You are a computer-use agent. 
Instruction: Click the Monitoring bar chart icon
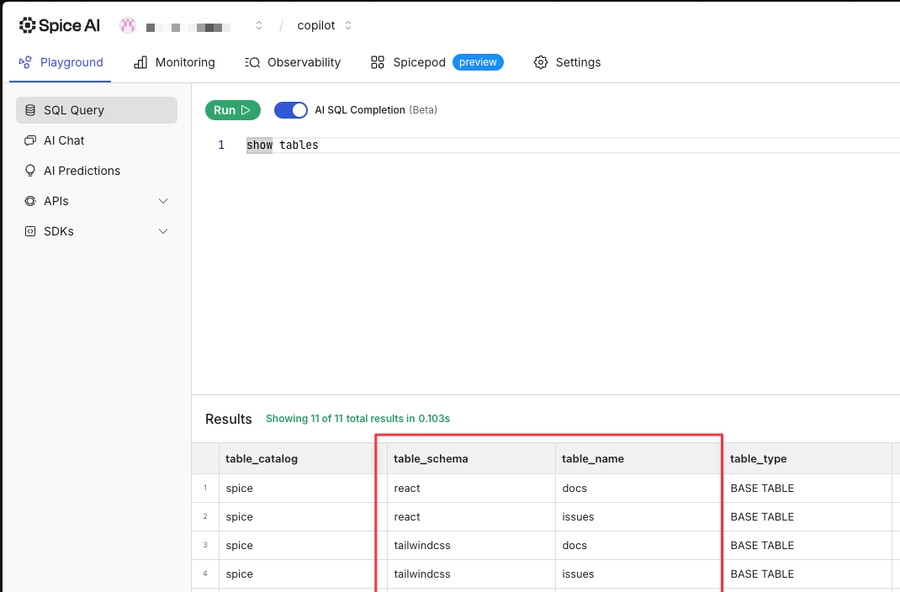(x=141, y=62)
